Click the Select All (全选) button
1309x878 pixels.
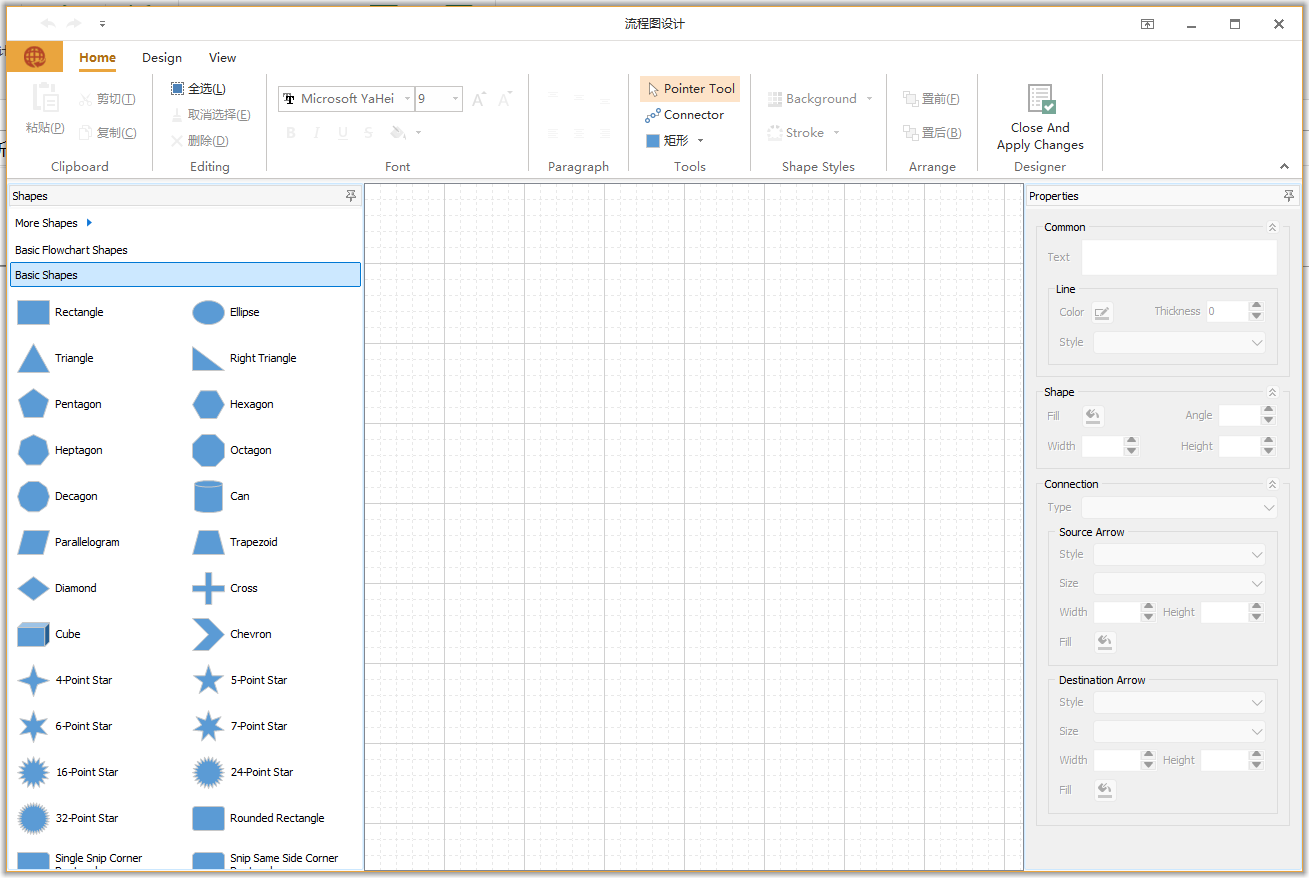pos(198,89)
